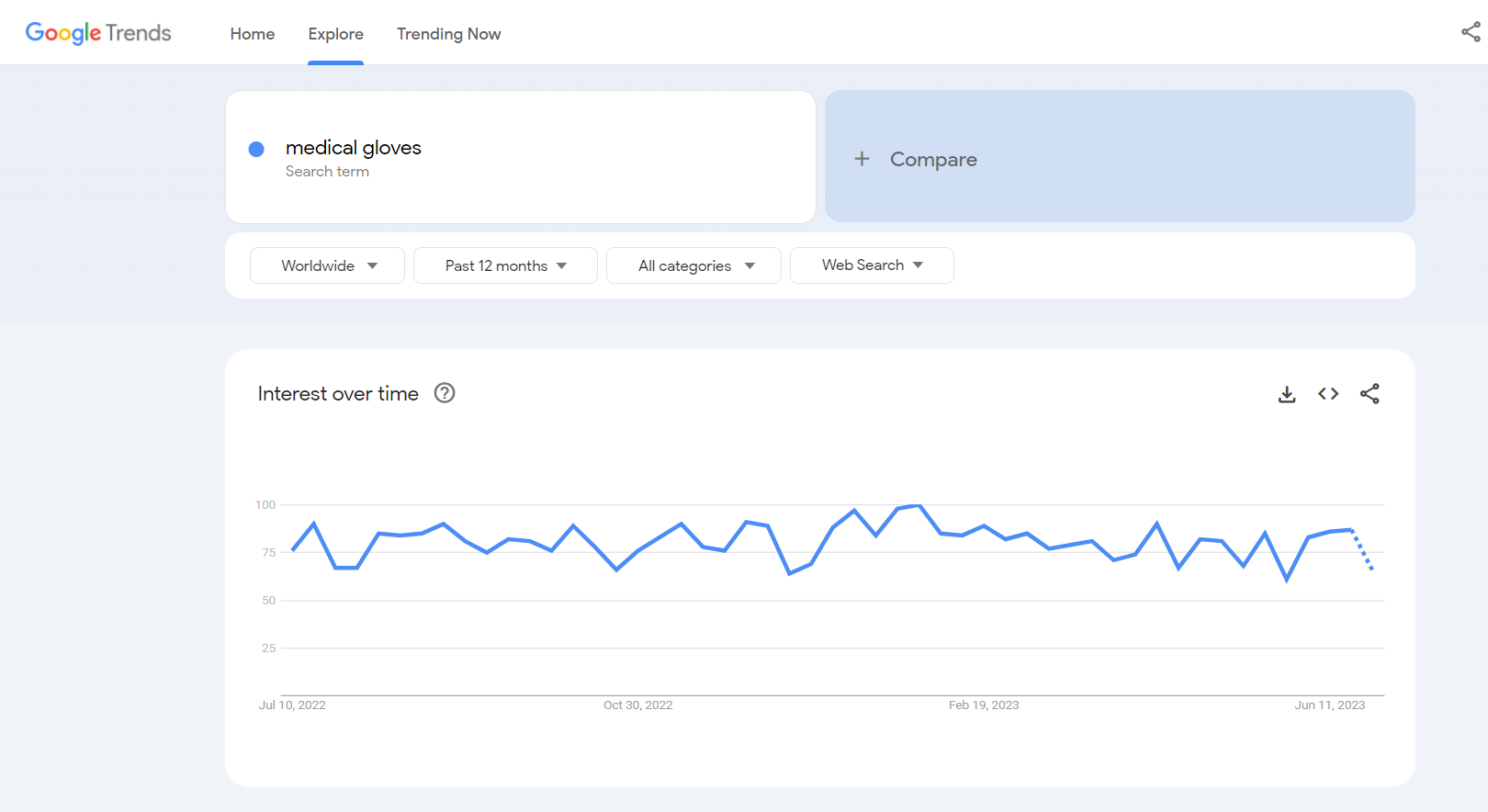
Task: Download the Interest over time chart data
Action: (x=1287, y=394)
